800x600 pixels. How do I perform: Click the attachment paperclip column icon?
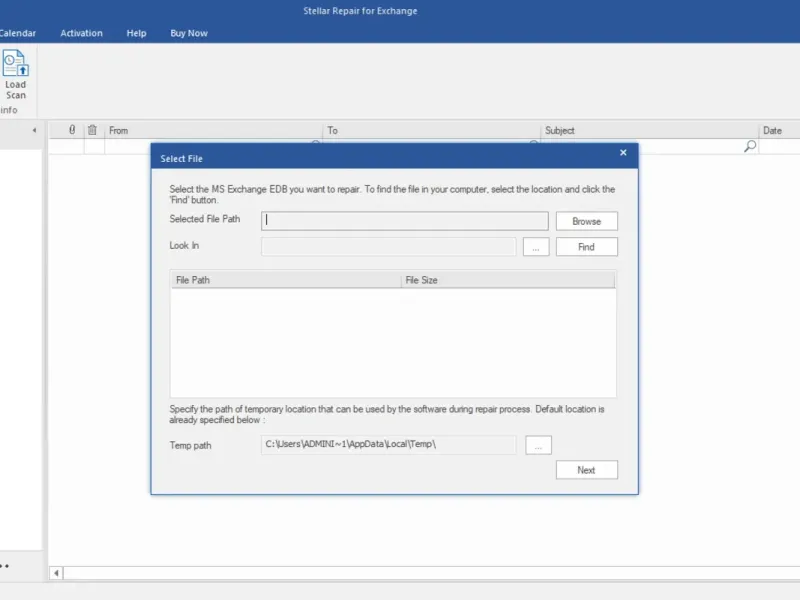[x=72, y=130]
